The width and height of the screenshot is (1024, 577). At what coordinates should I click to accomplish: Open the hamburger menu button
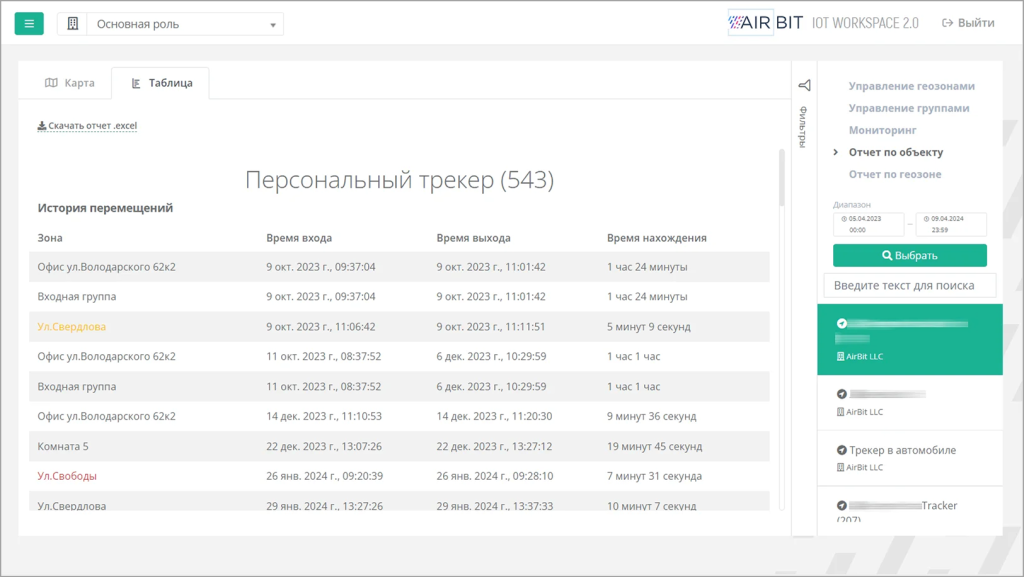point(29,23)
